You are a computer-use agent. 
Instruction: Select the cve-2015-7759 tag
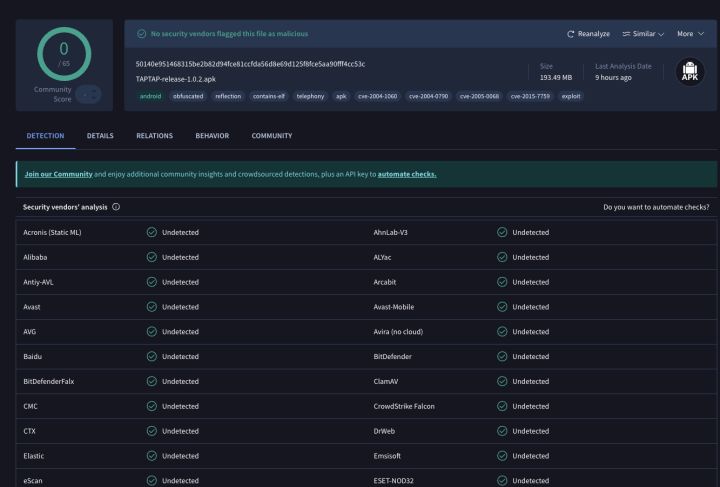point(530,96)
